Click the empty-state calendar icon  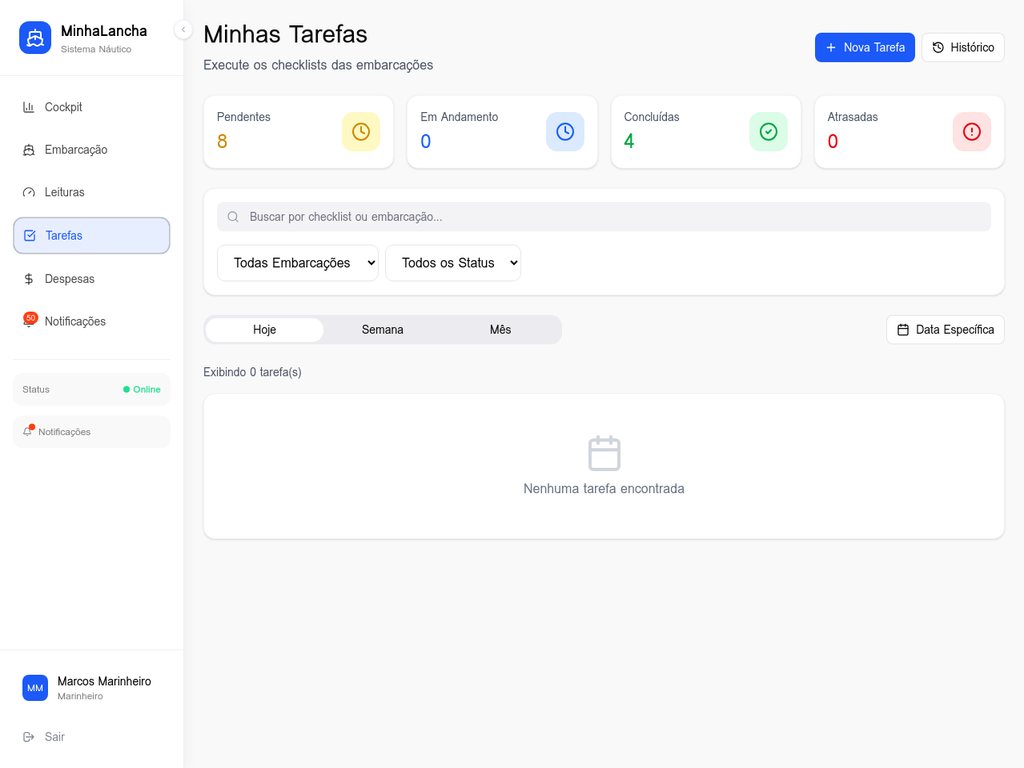pyautogui.click(x=604, y=453)
